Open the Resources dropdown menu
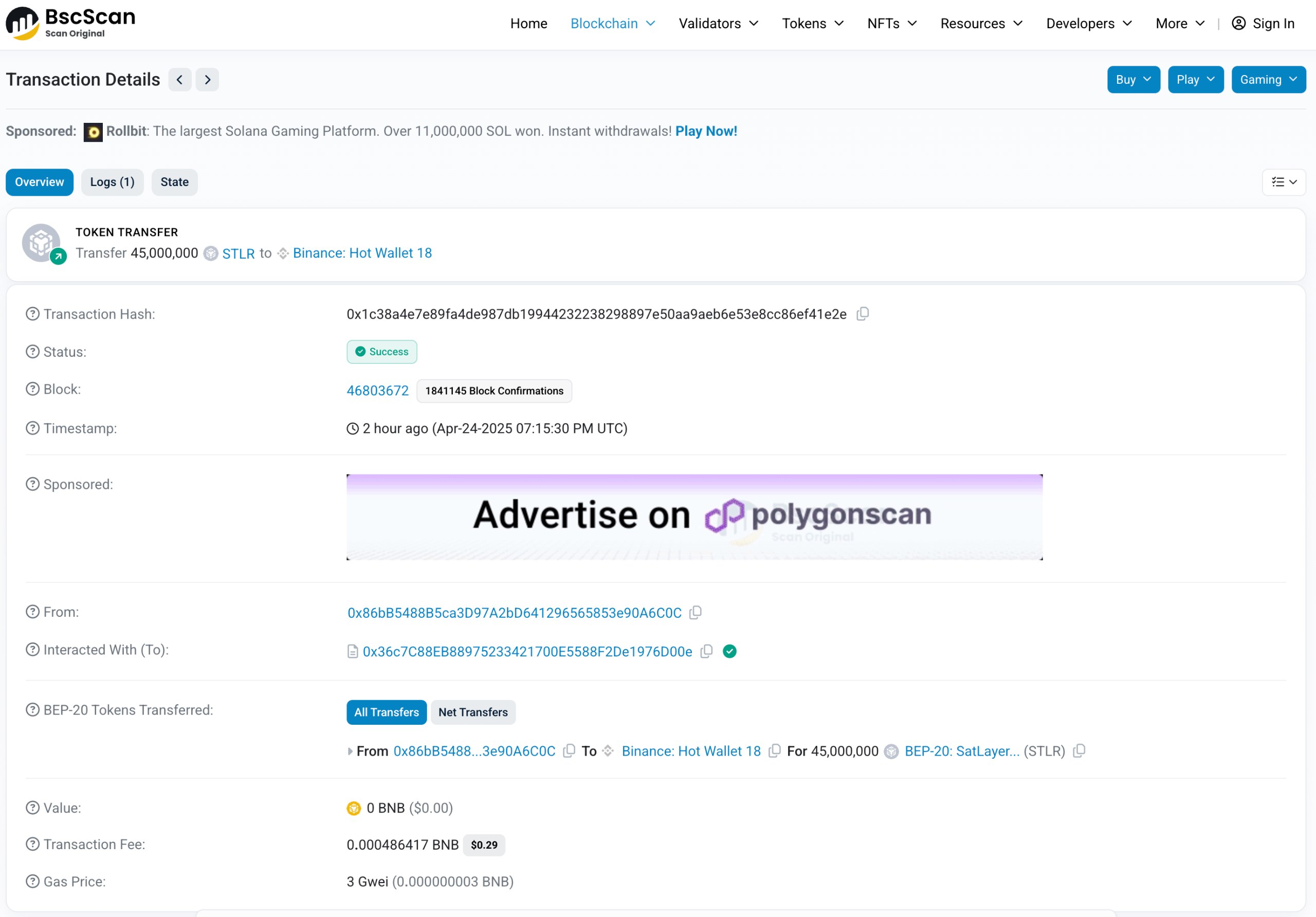 click(981, 24)
